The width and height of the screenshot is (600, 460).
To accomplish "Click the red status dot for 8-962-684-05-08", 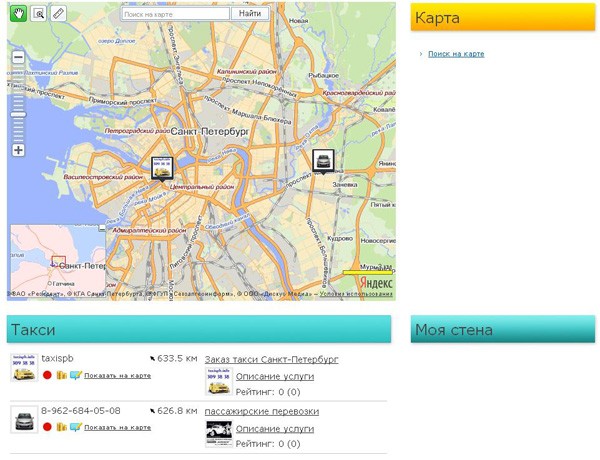I will coord(47,427).
